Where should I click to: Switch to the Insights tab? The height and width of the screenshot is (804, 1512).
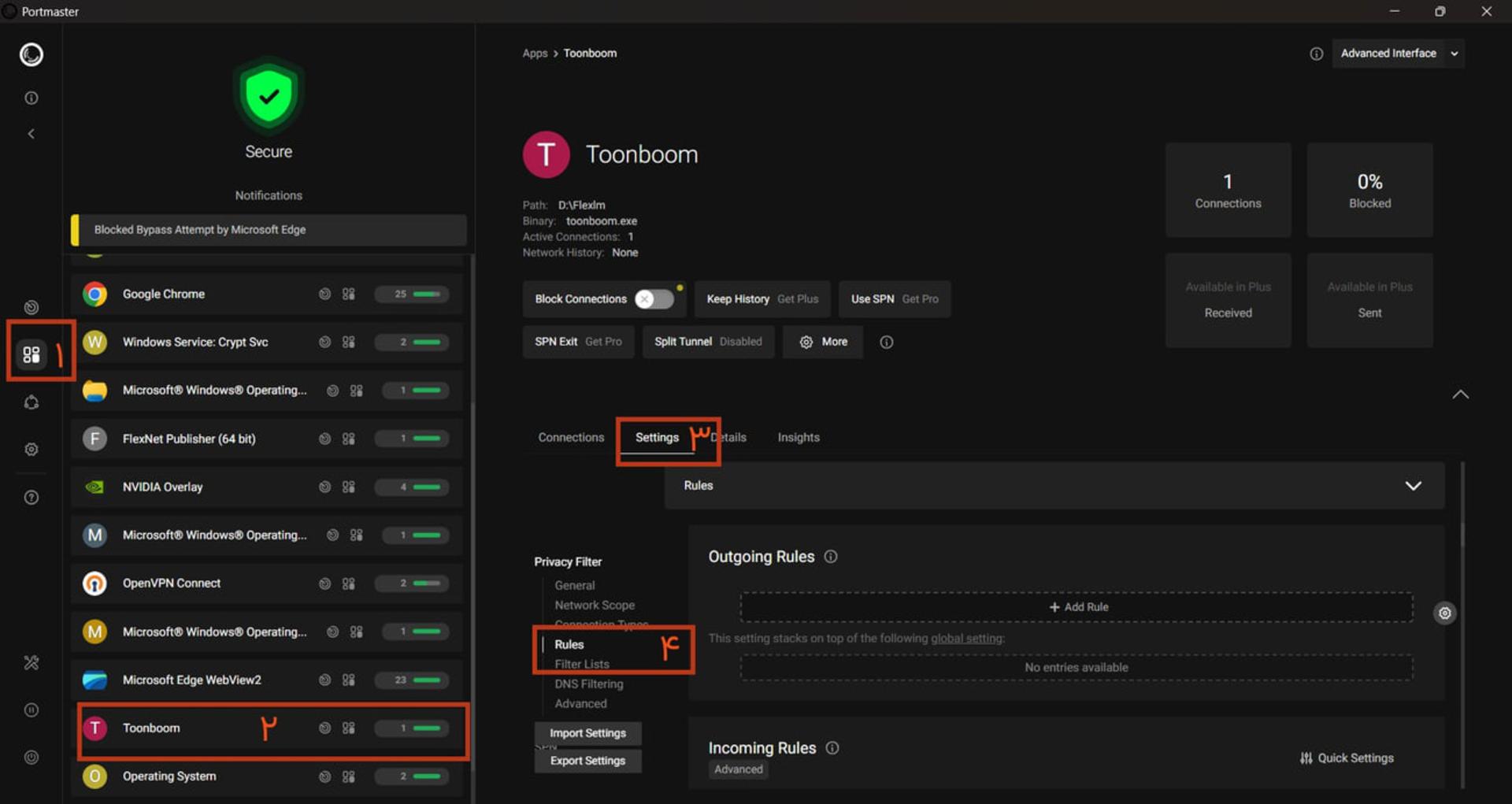(x=799, y=438)
